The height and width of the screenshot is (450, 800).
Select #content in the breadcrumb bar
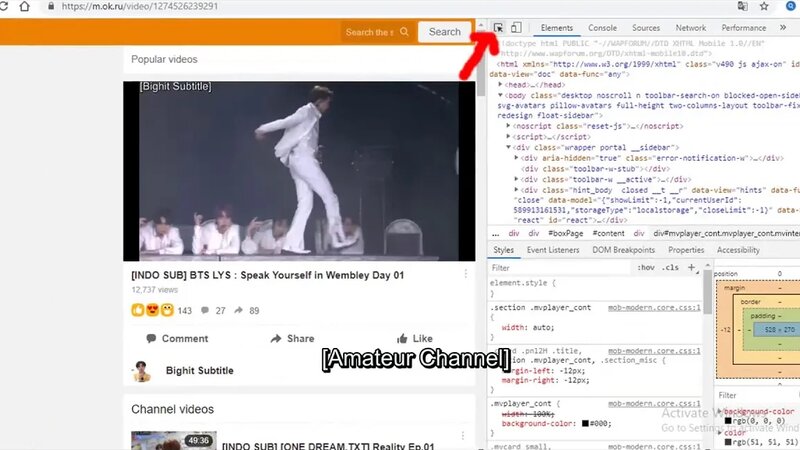click(608, 233)
